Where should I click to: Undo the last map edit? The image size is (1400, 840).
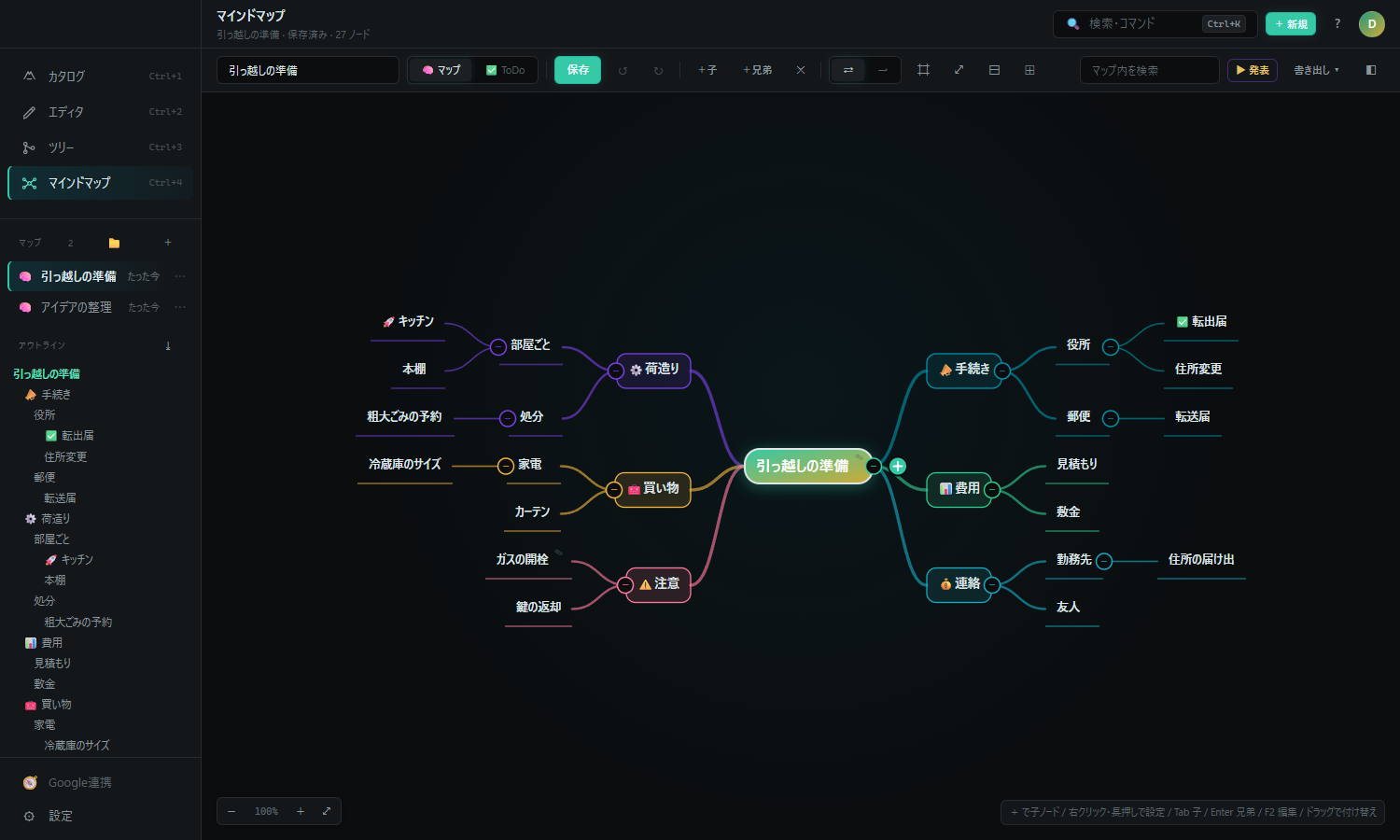point(623,70)
